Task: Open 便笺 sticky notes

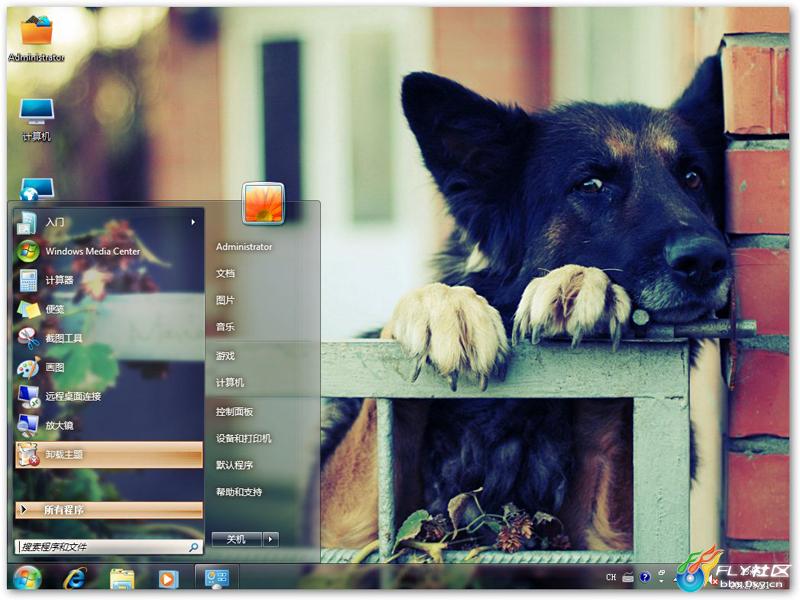Action: 108,309
